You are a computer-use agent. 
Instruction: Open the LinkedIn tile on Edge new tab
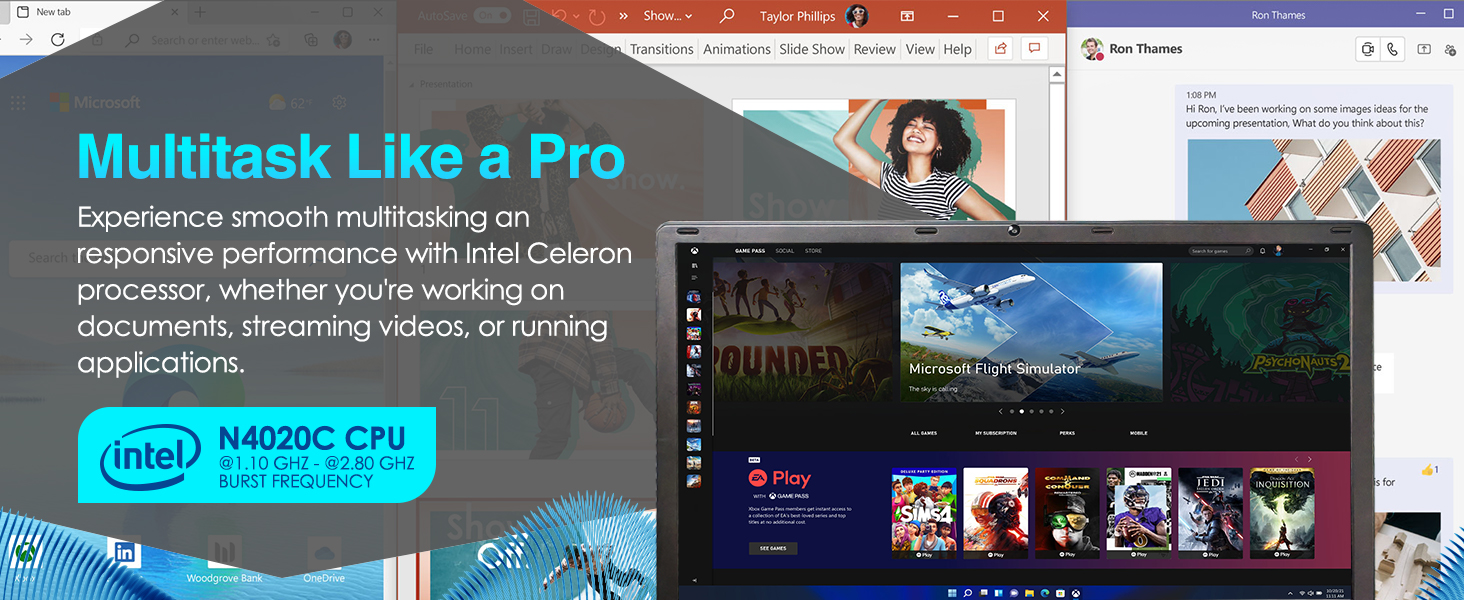(x=124, y=553)
